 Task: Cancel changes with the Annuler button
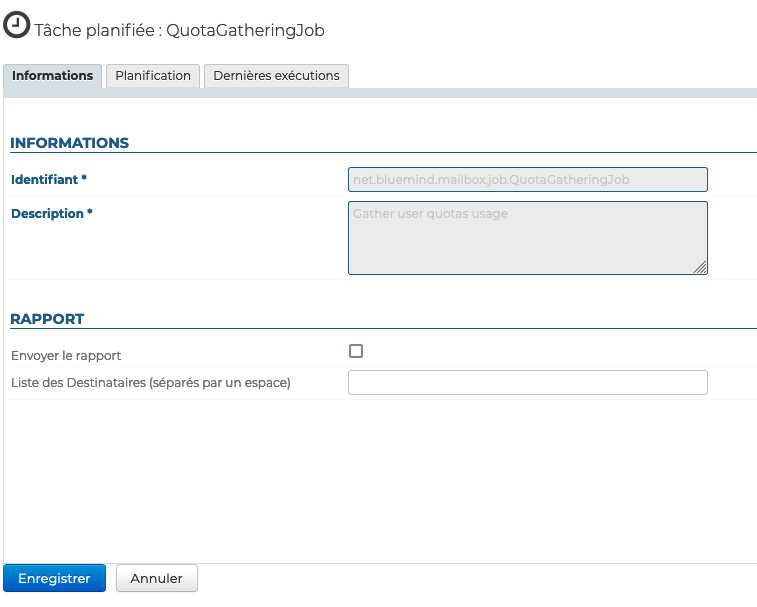click(157, 578)
